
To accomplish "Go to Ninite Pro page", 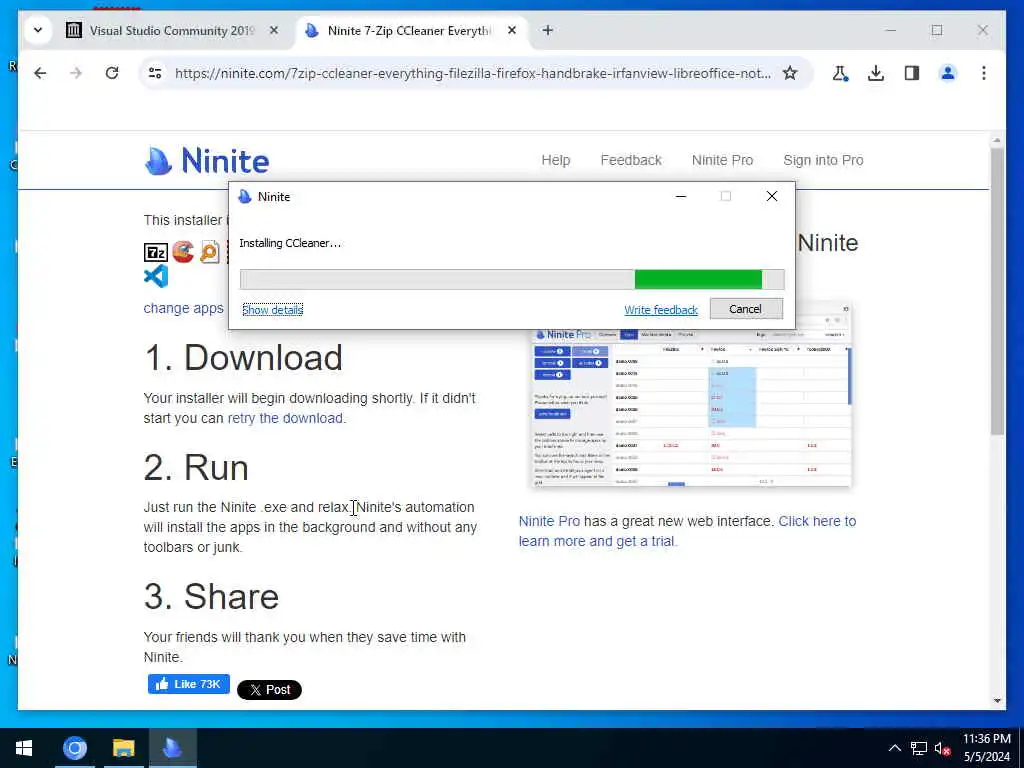I will pyautogui.click(x=722, y=160).
